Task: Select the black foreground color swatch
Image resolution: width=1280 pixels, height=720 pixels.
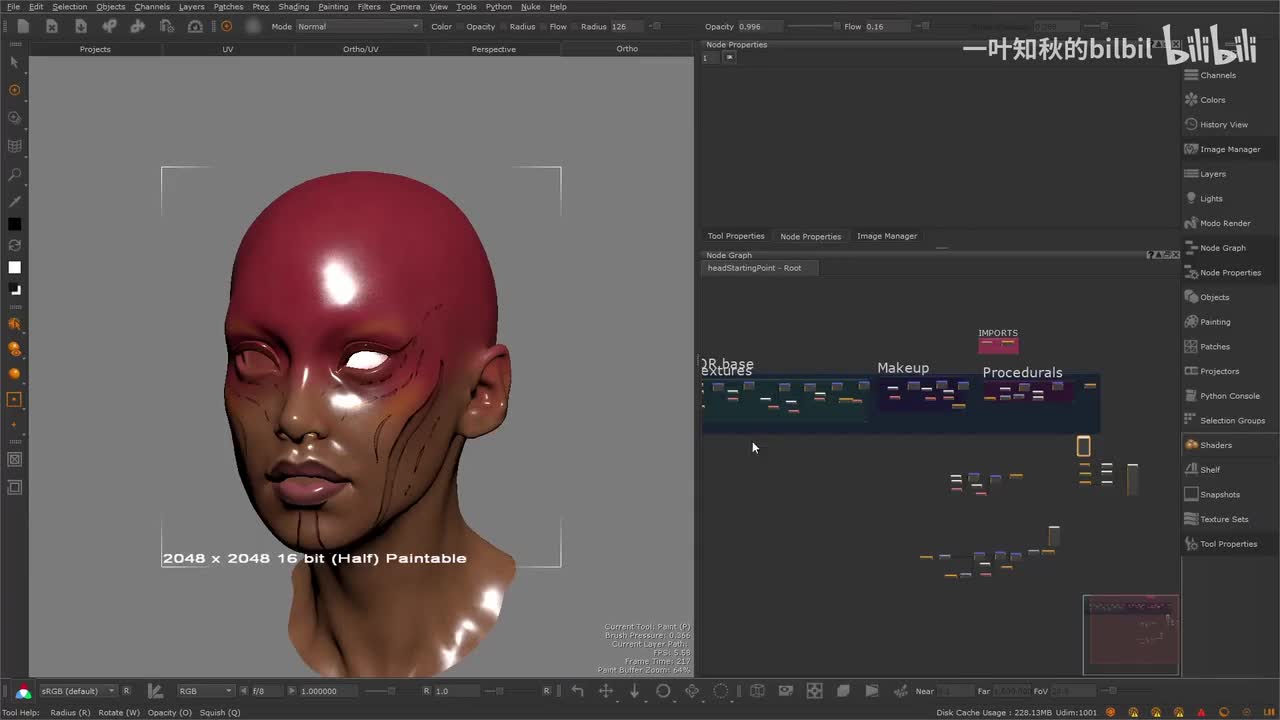Action: coord(14,224)
